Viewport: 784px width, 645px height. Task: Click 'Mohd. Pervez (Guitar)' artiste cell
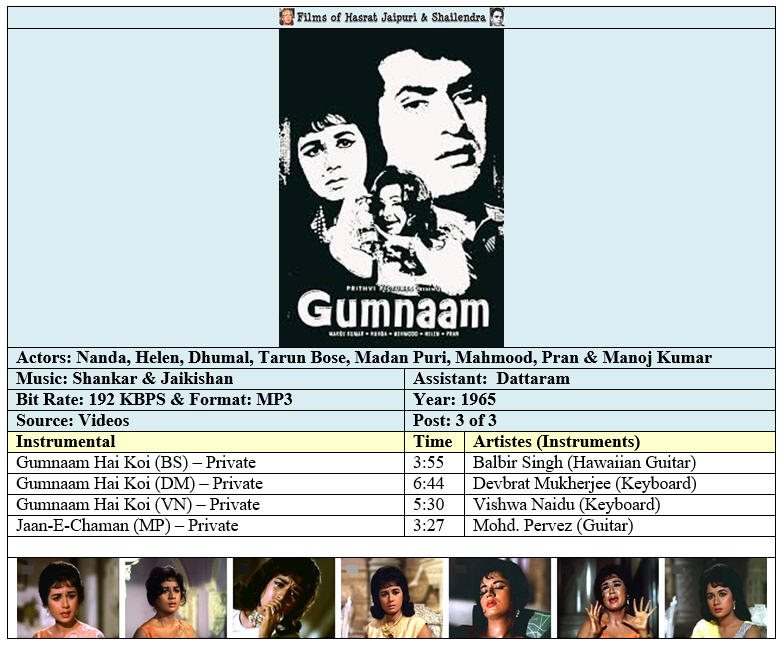[620, 526]
